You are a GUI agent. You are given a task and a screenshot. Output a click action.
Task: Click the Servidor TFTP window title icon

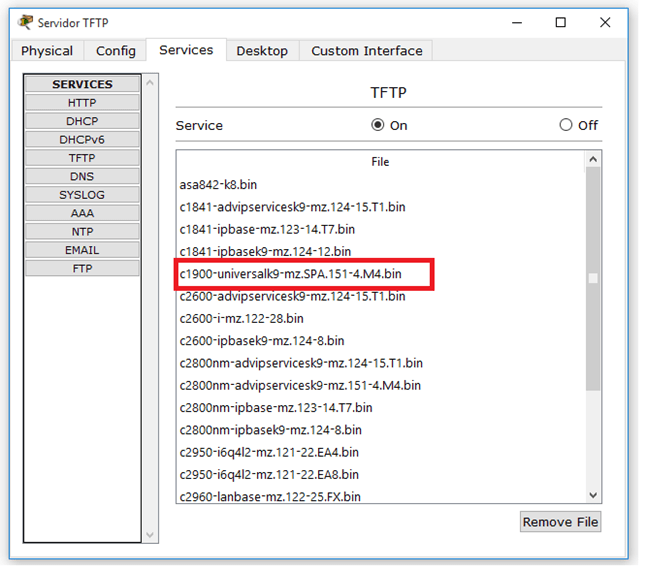point(25,22)
